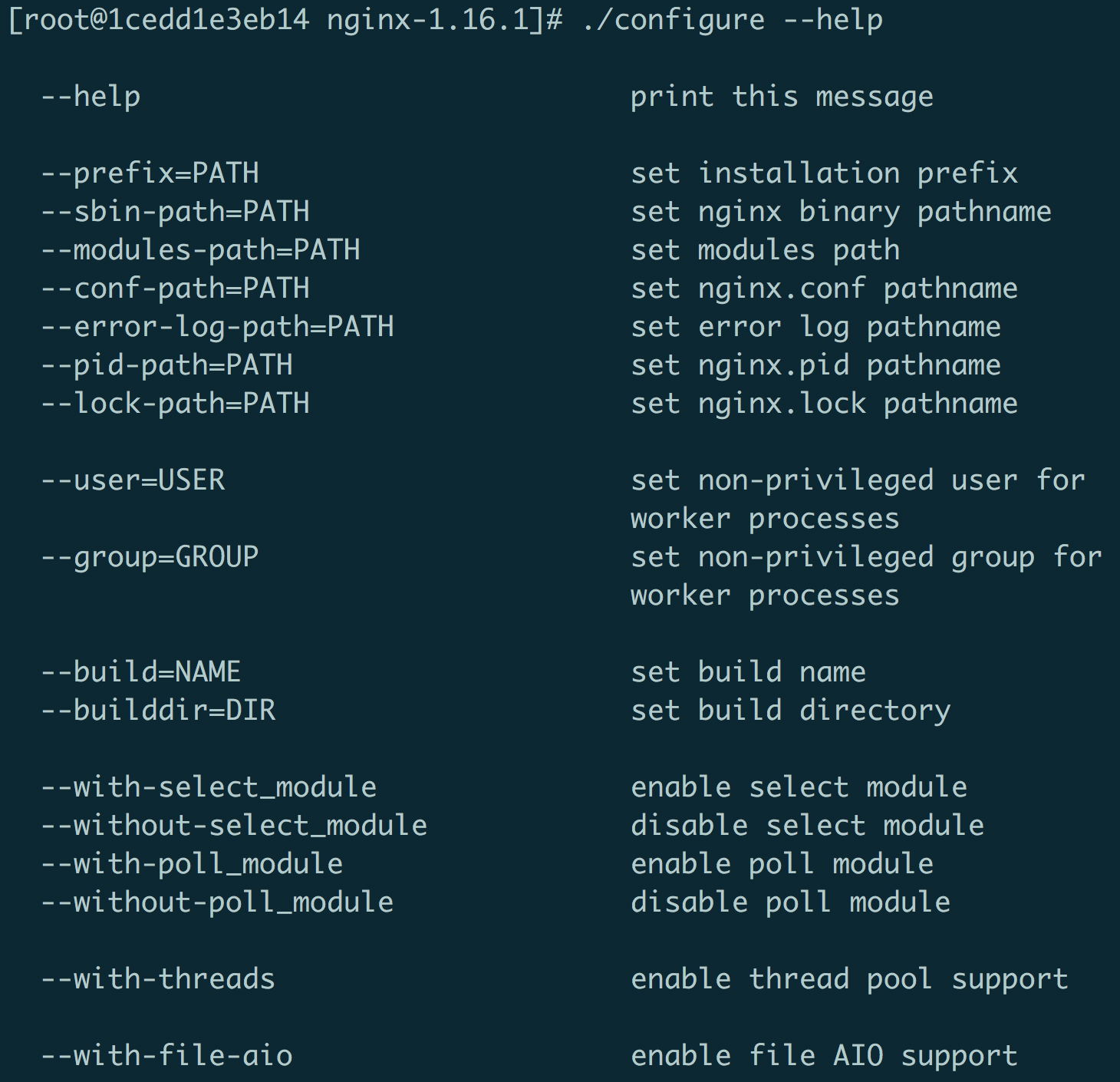Click the --lock-path=PATH option
The width and height of the screenshot is (1120, 1082).
click(x=176, y=404)
